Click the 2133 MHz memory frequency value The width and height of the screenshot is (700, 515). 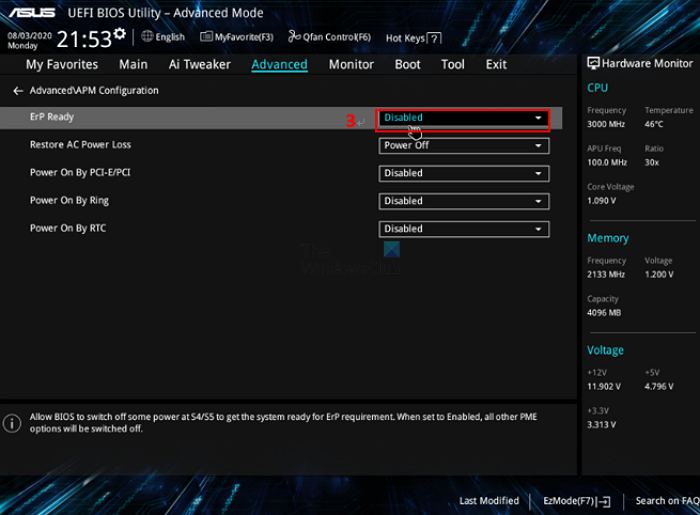[x=606, y=274]
